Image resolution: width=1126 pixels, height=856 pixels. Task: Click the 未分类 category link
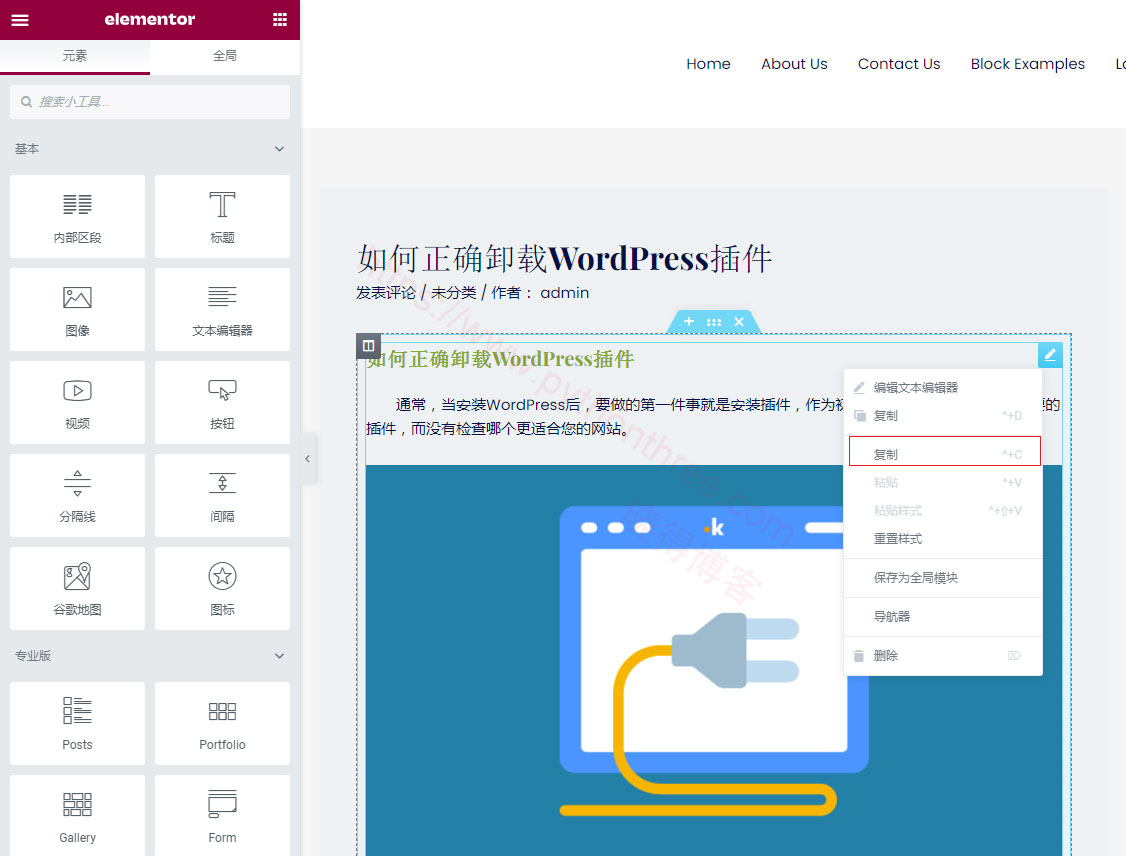pyautogui.click(x=454, y=293)
